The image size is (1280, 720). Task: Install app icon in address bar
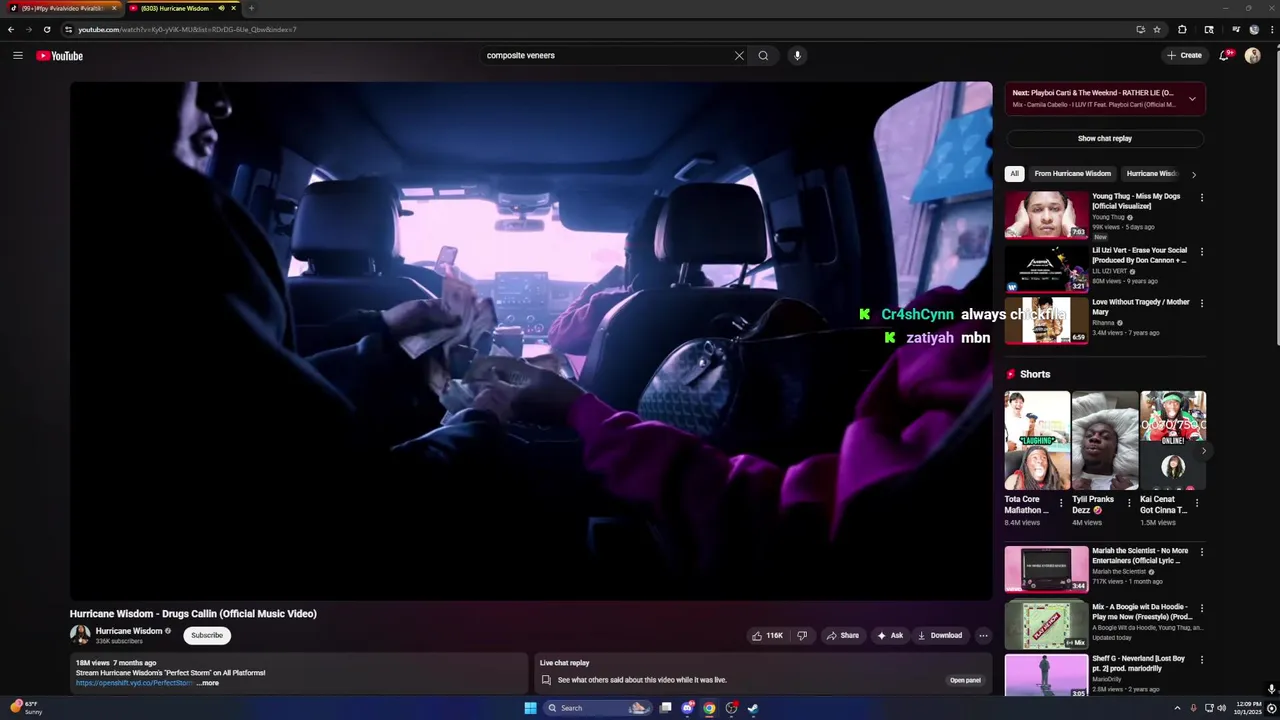[x=1140, y=29]
